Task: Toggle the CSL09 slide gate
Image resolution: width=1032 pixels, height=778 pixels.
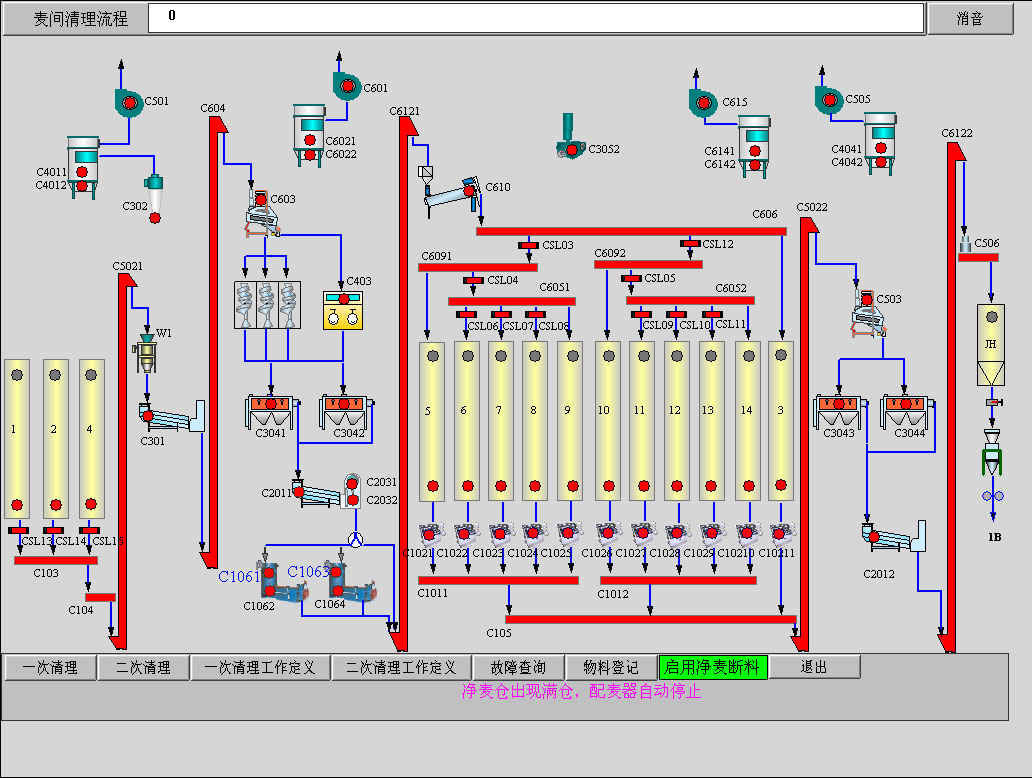Action: (641, 315)
